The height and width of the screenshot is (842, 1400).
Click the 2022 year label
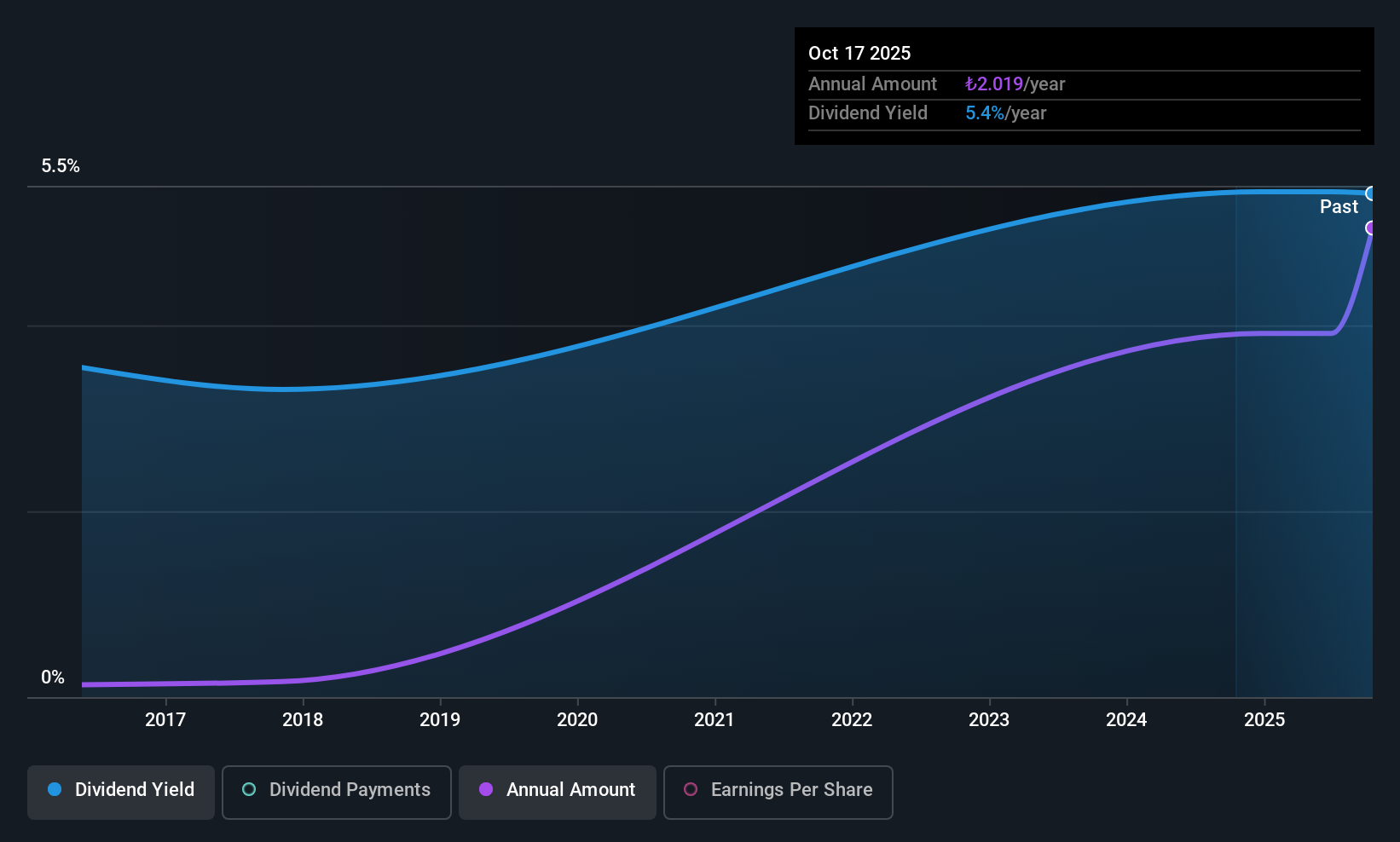coord(852,720)
